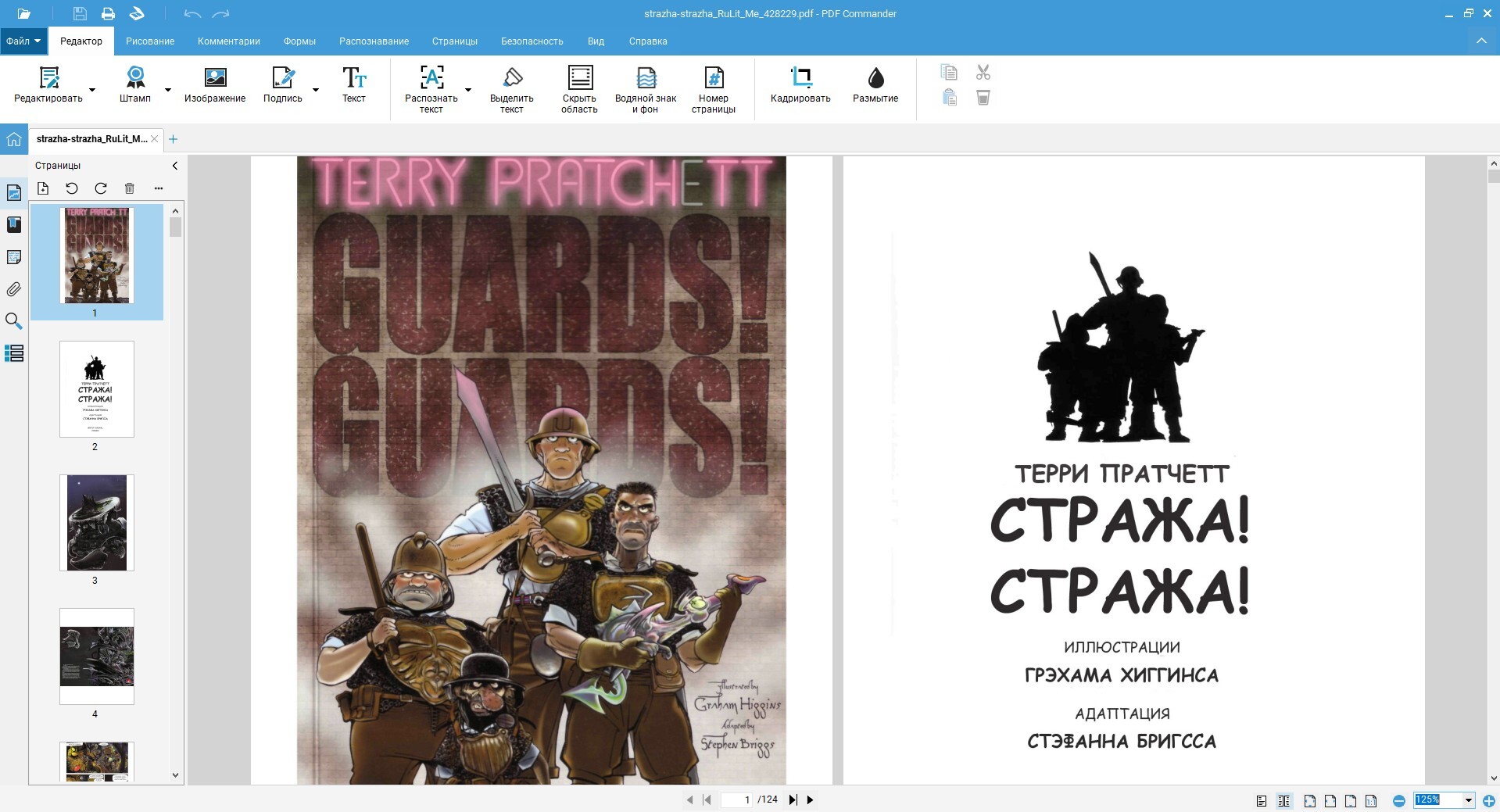
Task: Select the page 3 thumbnail
Action: 96,523
